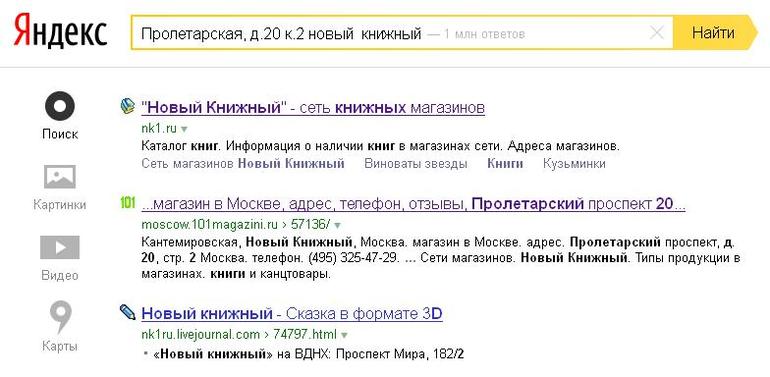
Task: Click the green 101 favicon
Action: tap(128, 203)
